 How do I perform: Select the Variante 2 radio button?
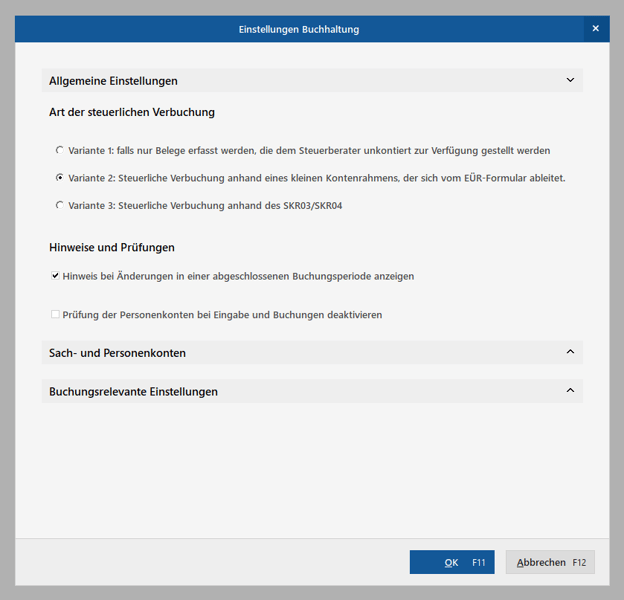[60, 178]
